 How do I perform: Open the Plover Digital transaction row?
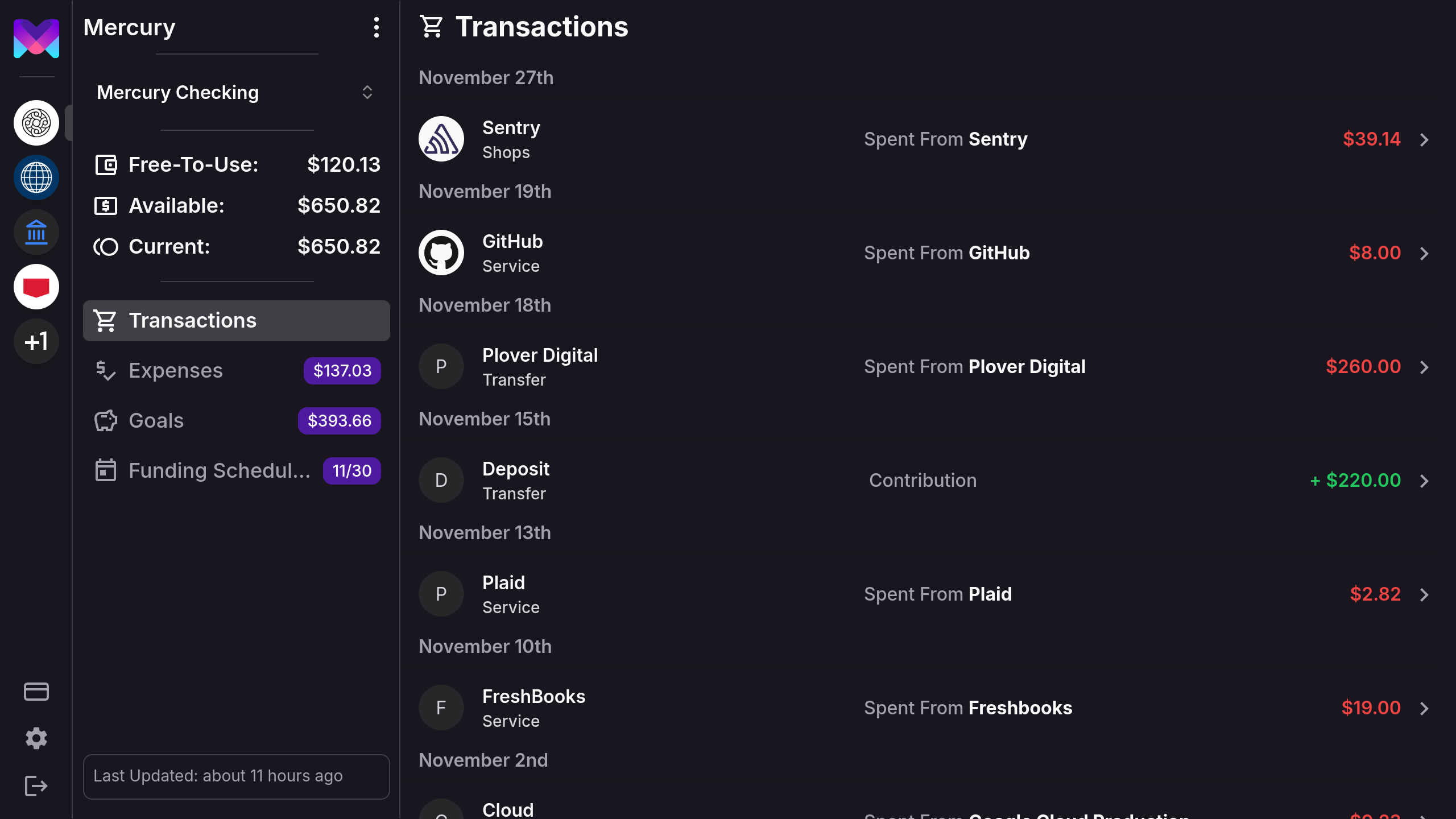coord(926,367)
